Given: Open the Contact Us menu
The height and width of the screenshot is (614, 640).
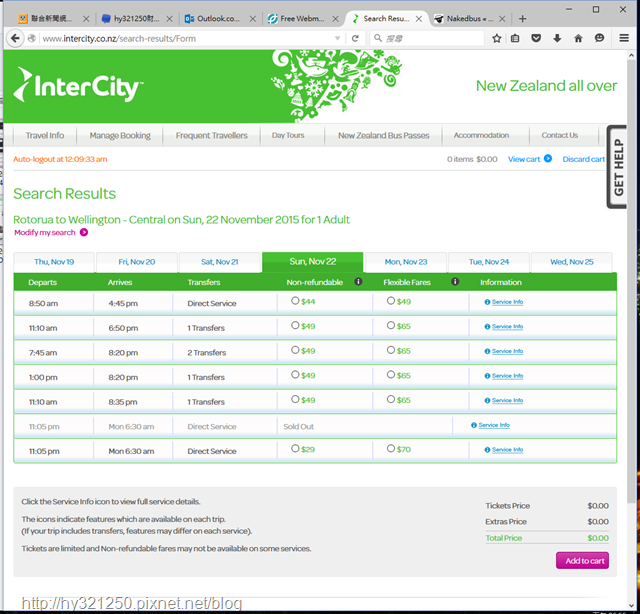Looking at the screenshot, I should click(x=560, y=136).
